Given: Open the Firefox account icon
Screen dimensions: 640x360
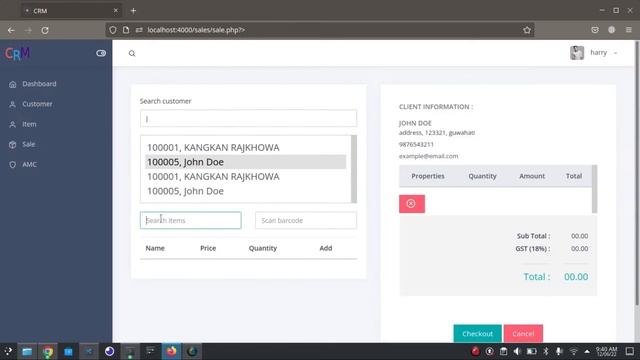Looking at the screenshot, I should pos(611,30).
